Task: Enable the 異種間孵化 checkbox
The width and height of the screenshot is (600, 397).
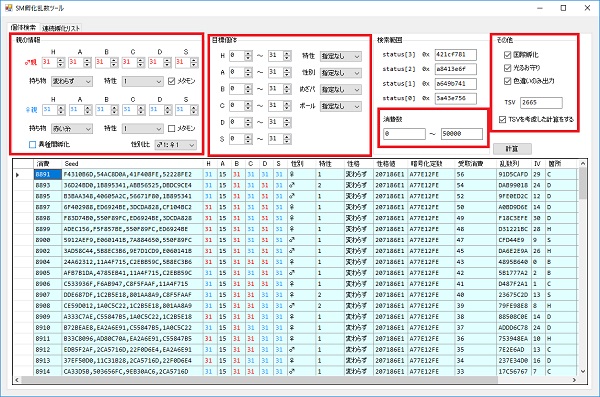Action: coord(33,144)
